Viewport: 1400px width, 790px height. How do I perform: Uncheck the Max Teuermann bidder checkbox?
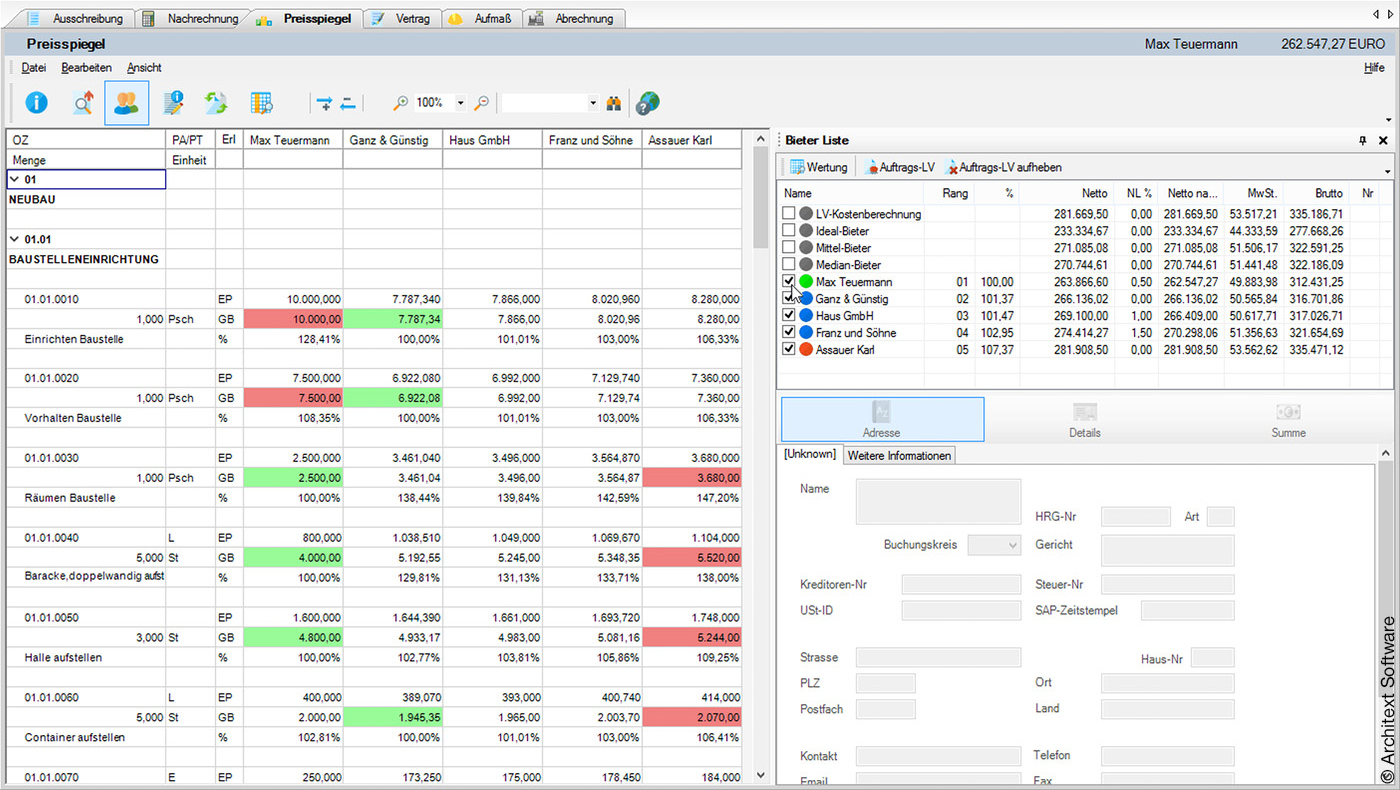788,281
